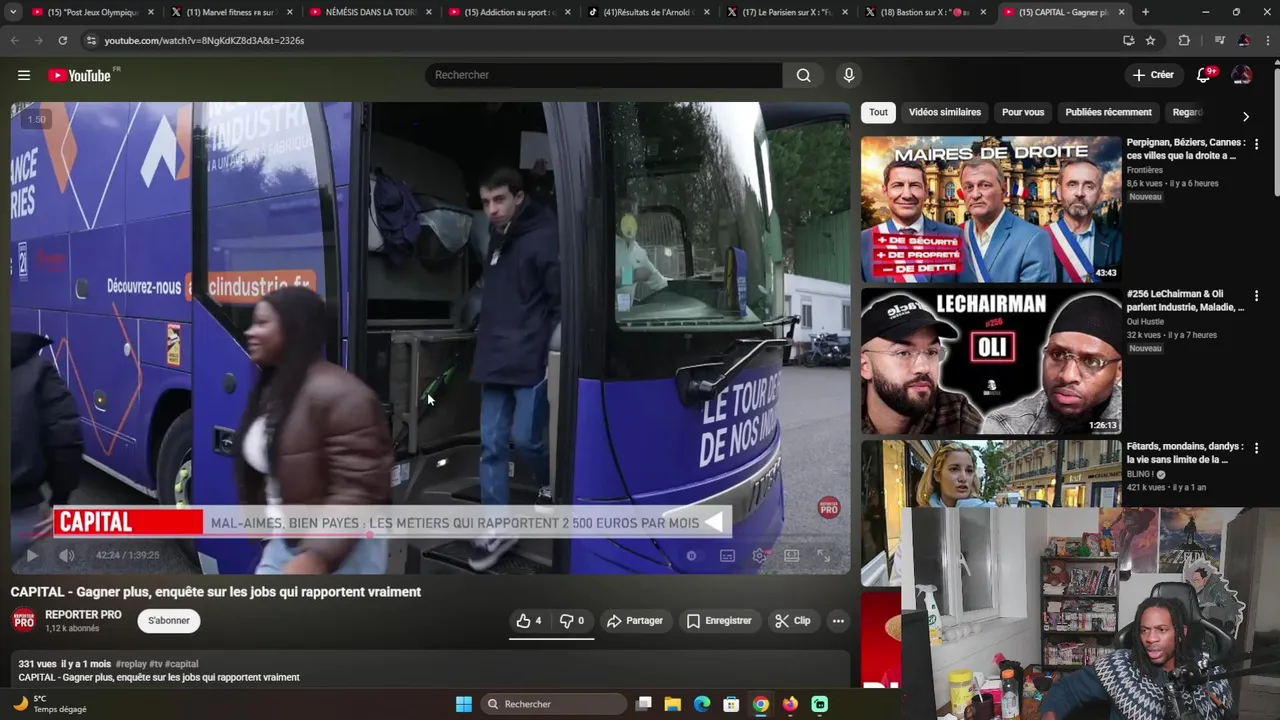
Task: Enter fullscreen mode
Action: [x=823, y=555]
